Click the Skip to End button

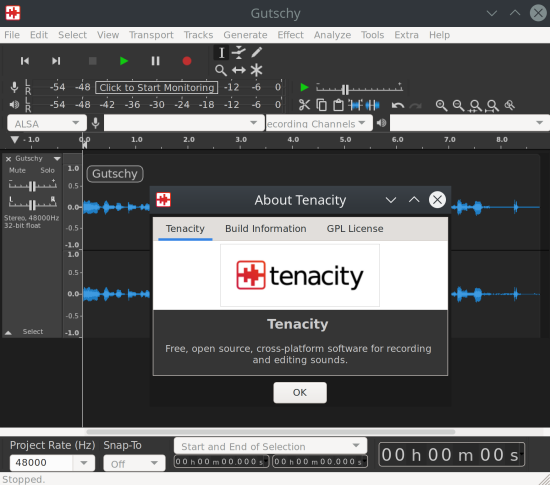pyautogui.click(x=56, y=61)
